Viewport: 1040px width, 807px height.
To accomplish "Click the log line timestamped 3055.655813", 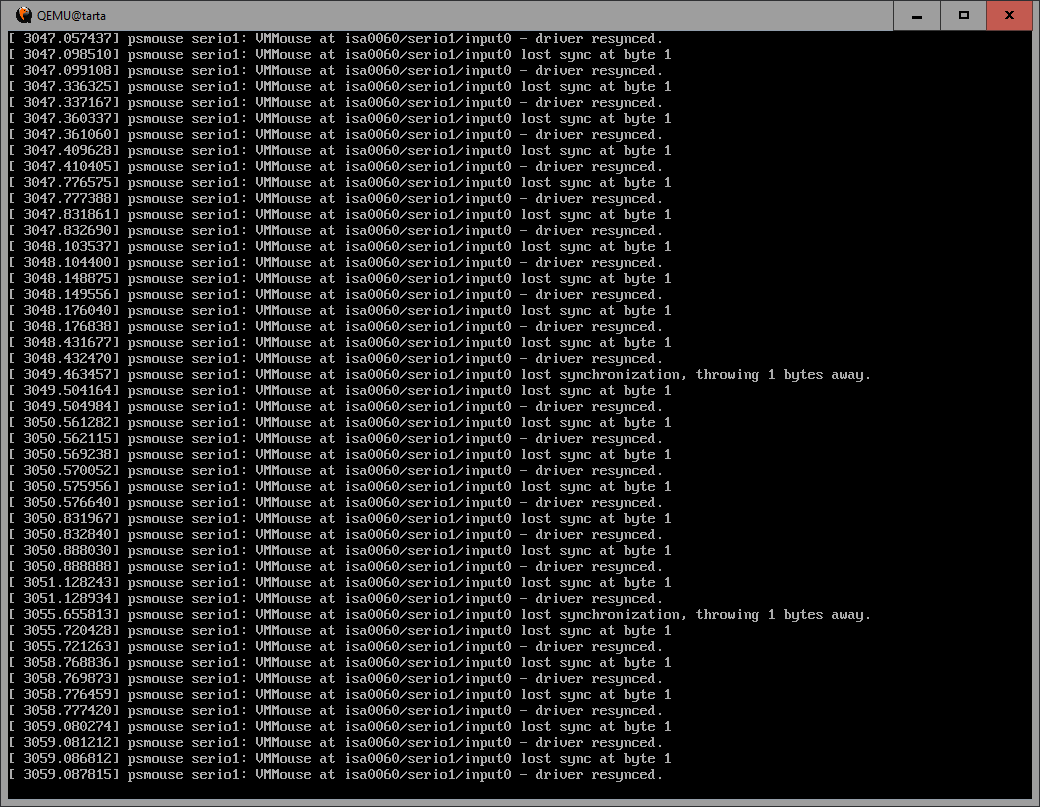I will click(x=439, y=615).
